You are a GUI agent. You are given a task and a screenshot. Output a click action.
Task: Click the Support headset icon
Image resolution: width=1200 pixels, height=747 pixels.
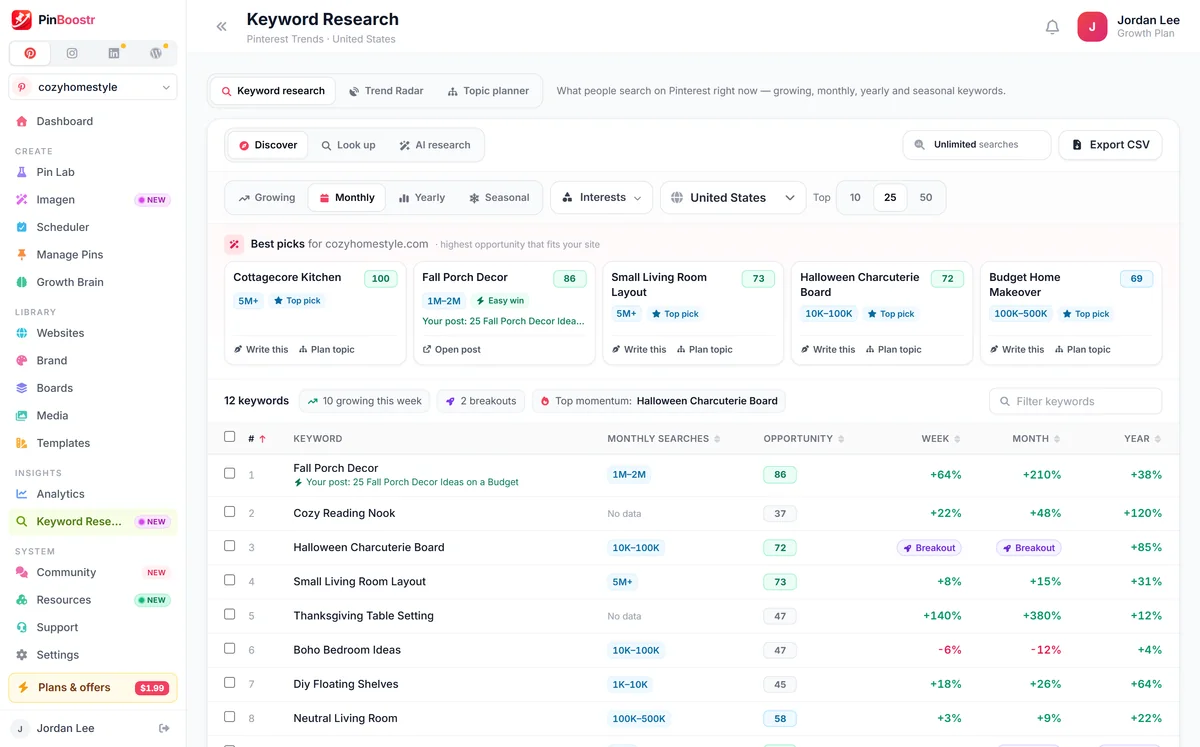click(22, 627)
